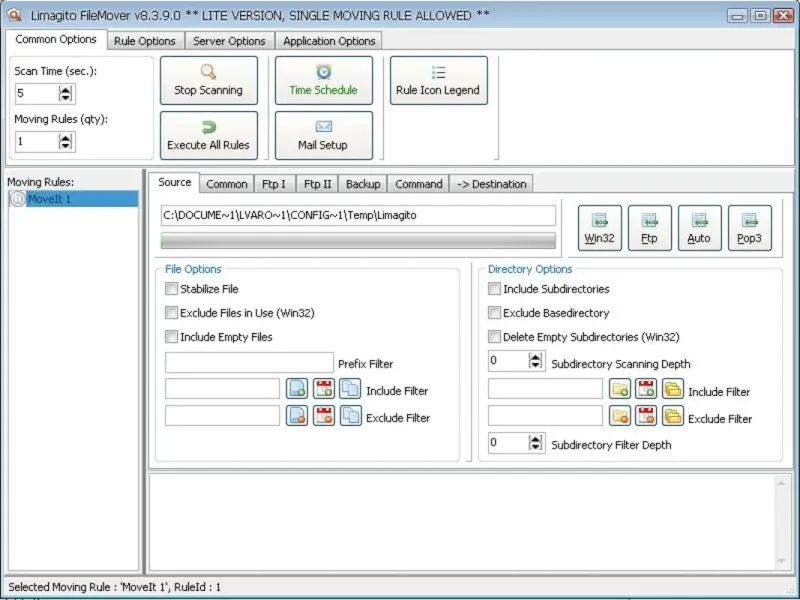The width and height of the screenshot is (800, 600).
Task: Click the Limagito app icon in title bar
Action: point(15,15)
